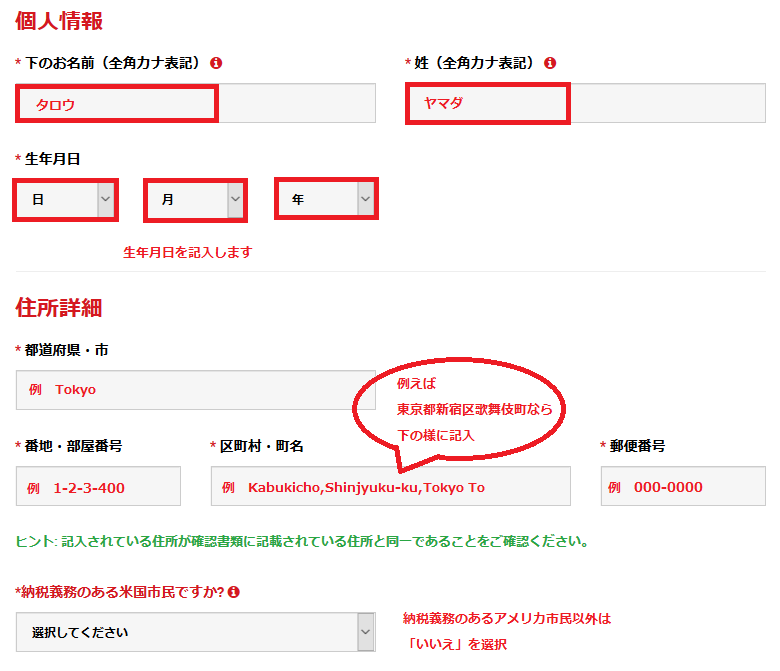
Task: Open the 日 birth day dropdown
Action: [x=66, y=199]
